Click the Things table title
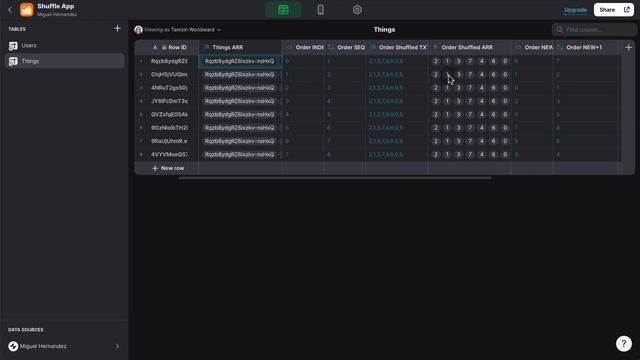Image resolution: width=640 pixels, height=360 pixels. click(x=384, y=30)
